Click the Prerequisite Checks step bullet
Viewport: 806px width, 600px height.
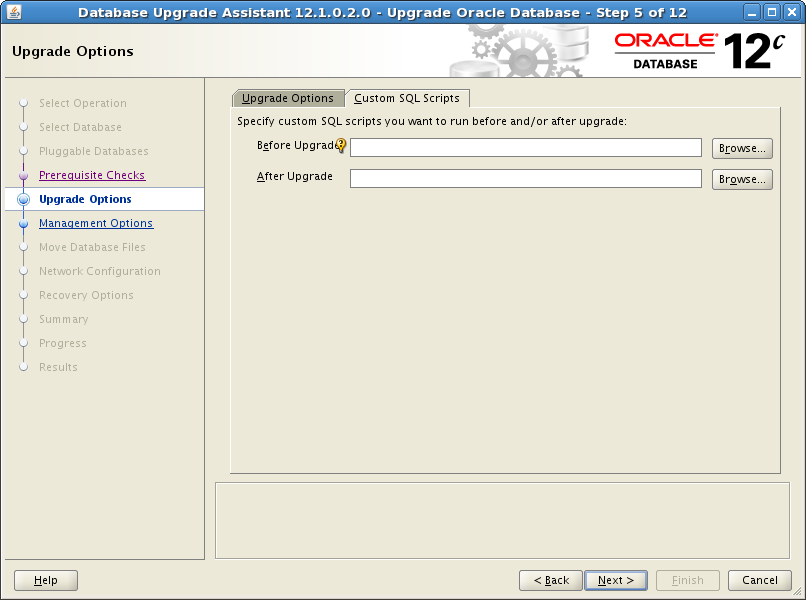point(23,176)
